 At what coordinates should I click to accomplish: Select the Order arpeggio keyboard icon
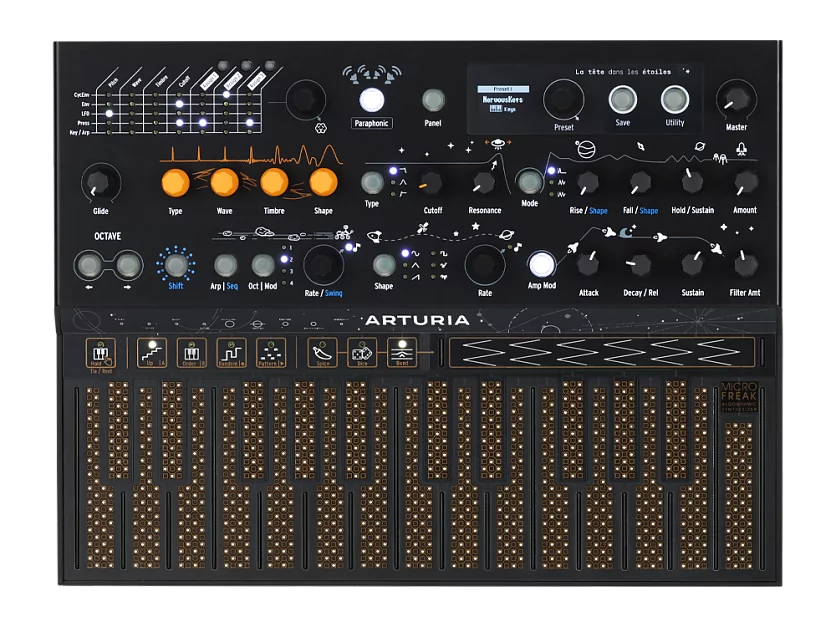(x=191, y=353)
